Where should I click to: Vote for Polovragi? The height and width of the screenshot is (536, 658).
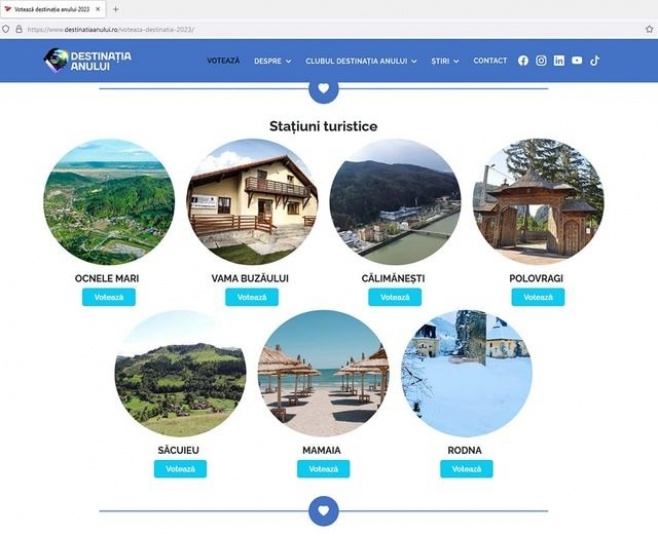pyautogui.click(x=538, y=297)
